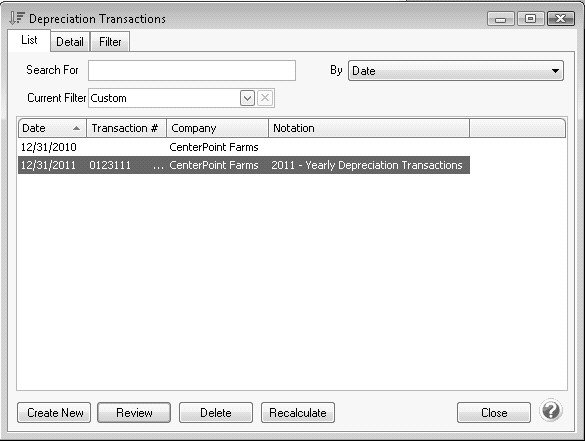Clear the Current Filter with X icon
585x441 pixels.
(265, 98)
